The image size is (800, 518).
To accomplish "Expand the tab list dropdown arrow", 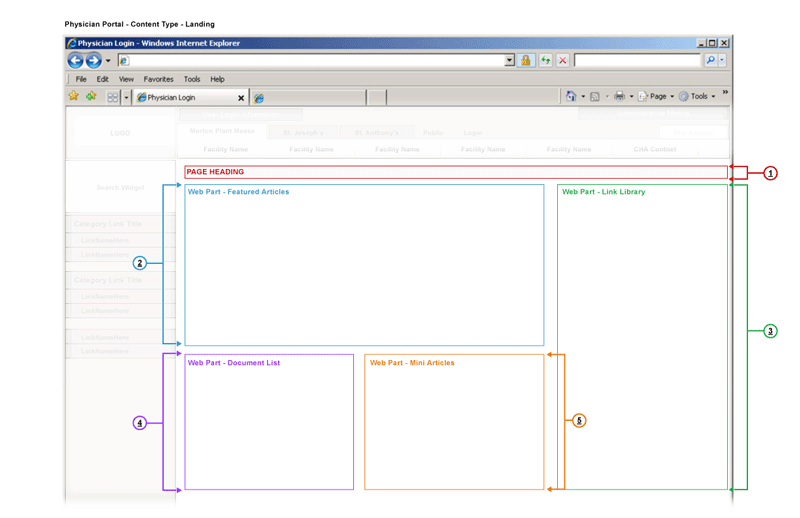I will (x=127, y=97).
